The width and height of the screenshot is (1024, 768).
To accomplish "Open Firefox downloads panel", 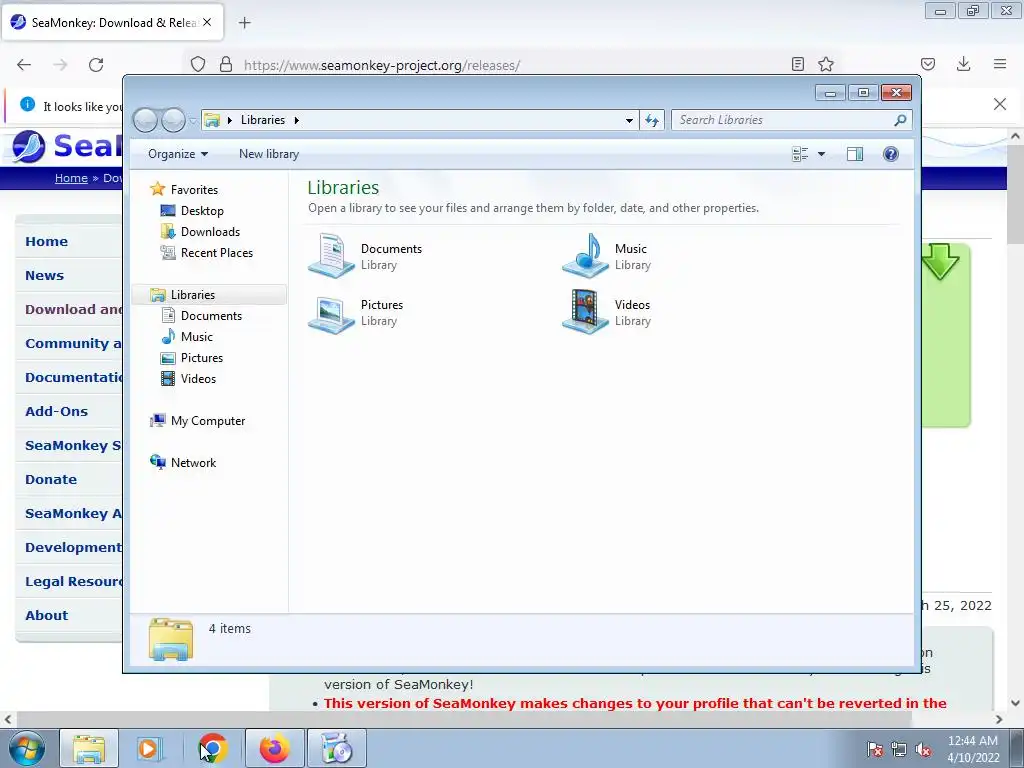I will pos(963,64).
